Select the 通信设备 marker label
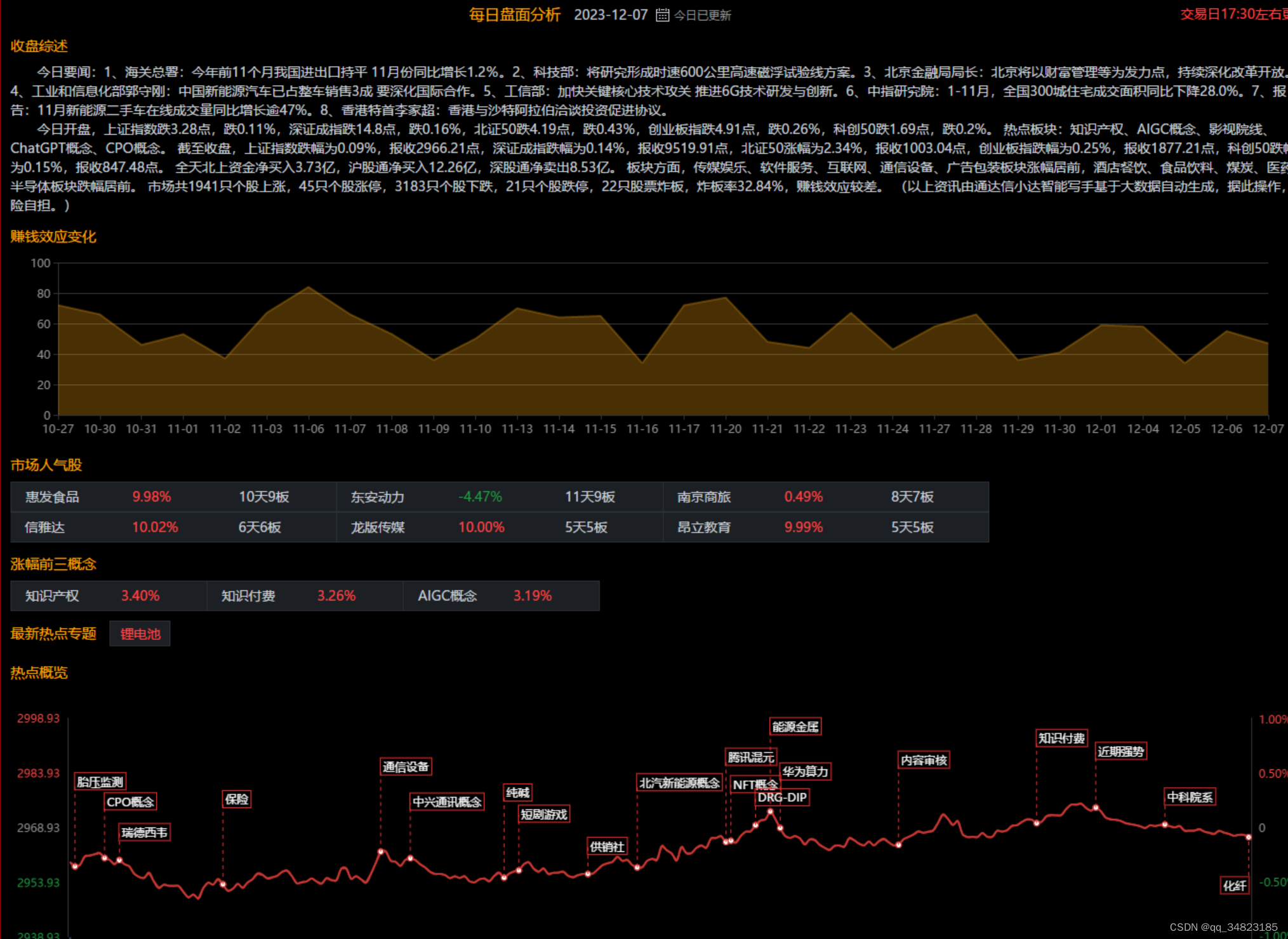The width and height of the screenshot is (1288, 939). 406,767
